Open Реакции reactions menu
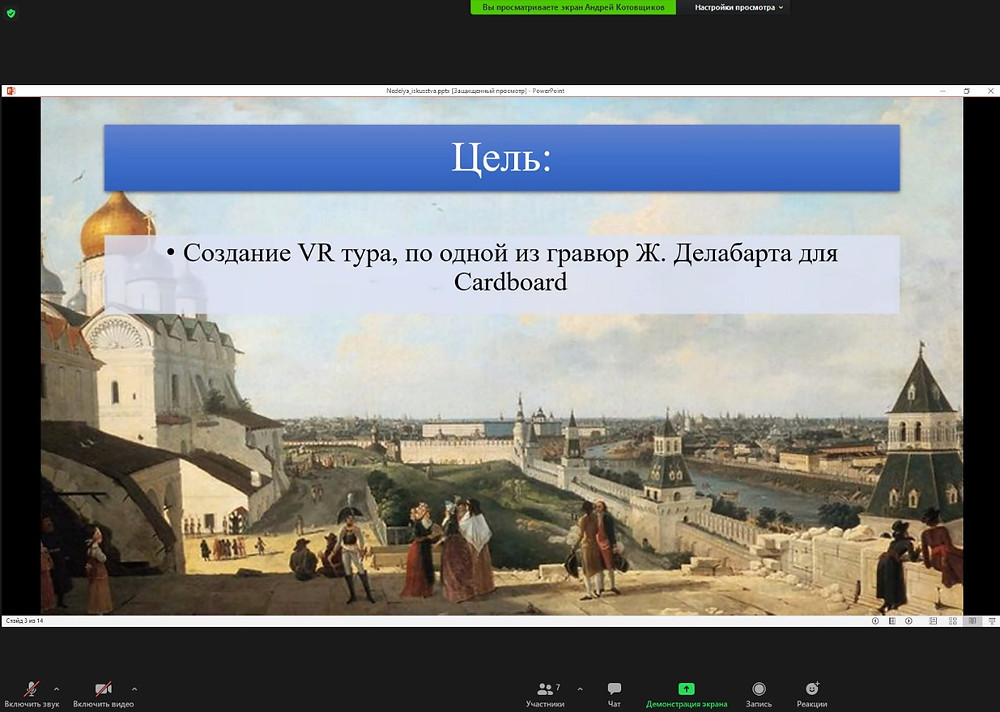1000x712 pixels. coord(812,695)
